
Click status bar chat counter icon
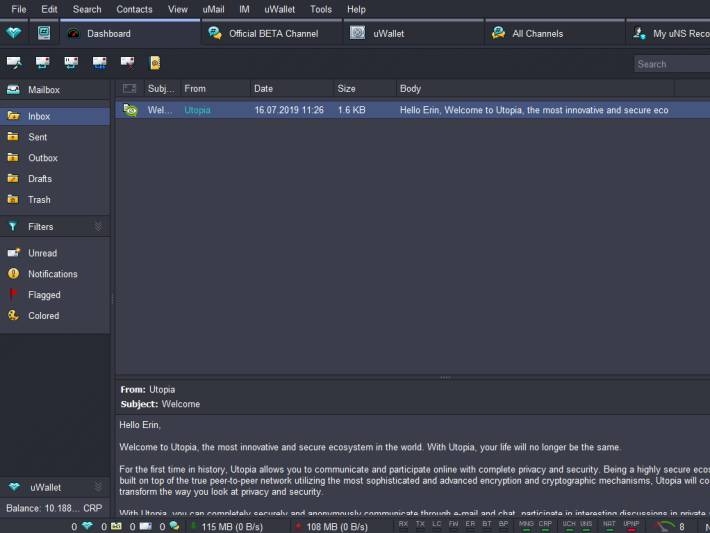tap(174, 526)
